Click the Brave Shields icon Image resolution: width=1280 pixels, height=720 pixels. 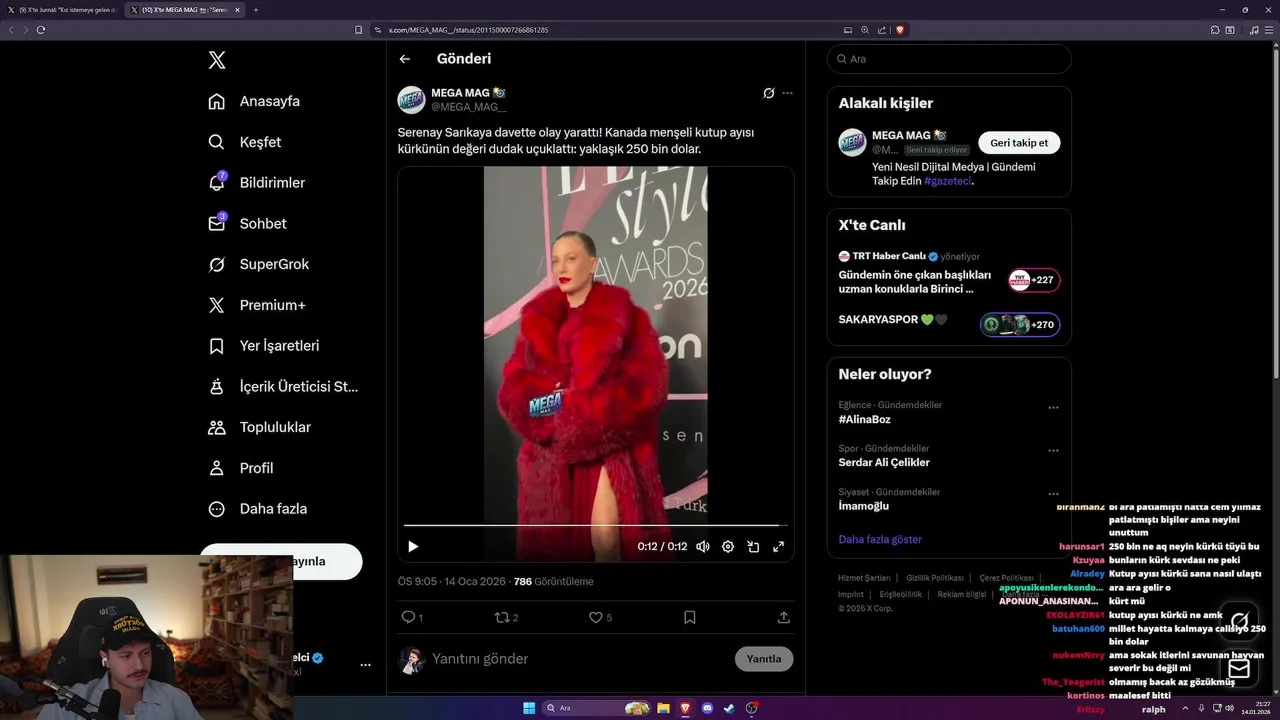[x=900, y=30]
